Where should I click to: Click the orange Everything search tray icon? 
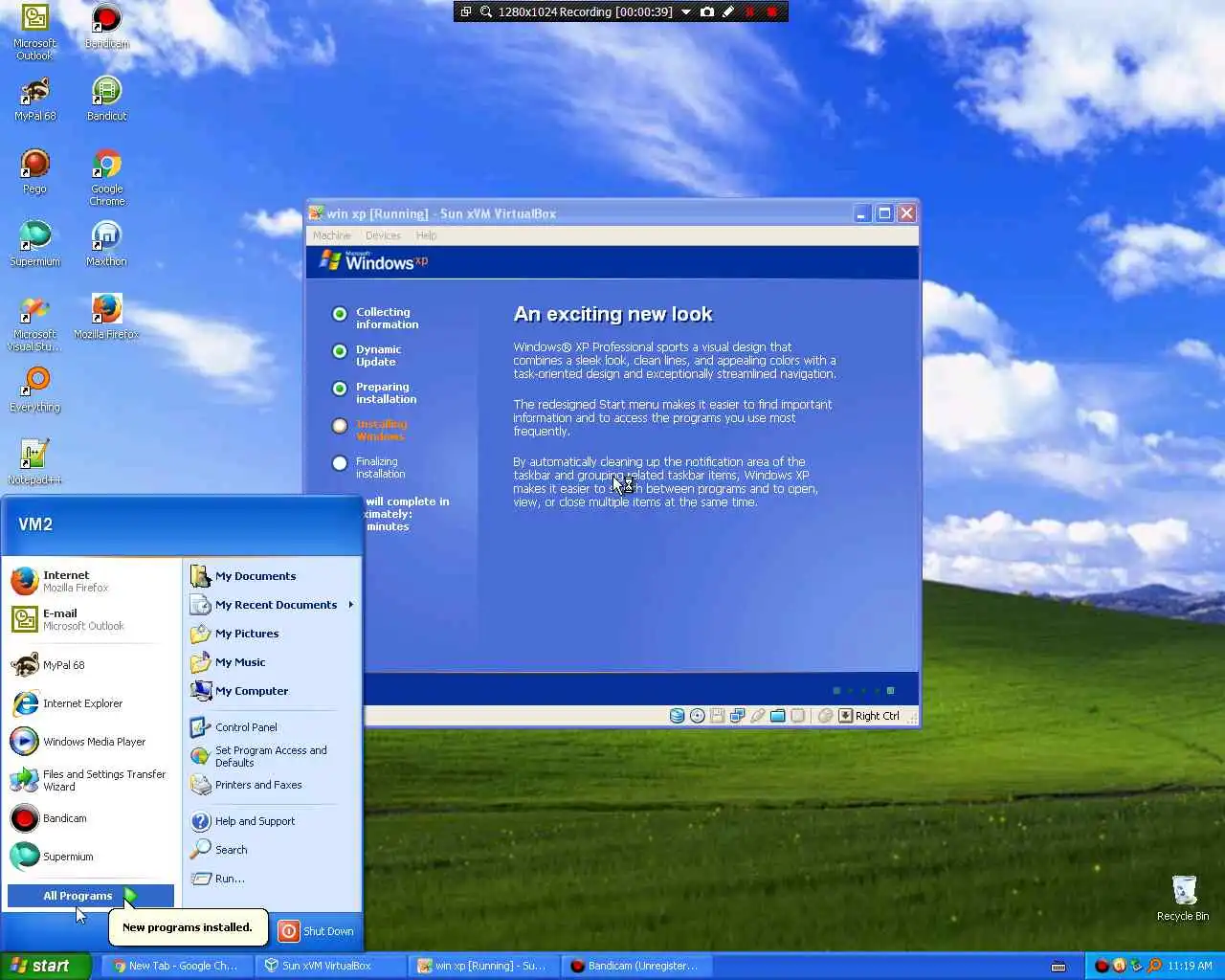1154,966
